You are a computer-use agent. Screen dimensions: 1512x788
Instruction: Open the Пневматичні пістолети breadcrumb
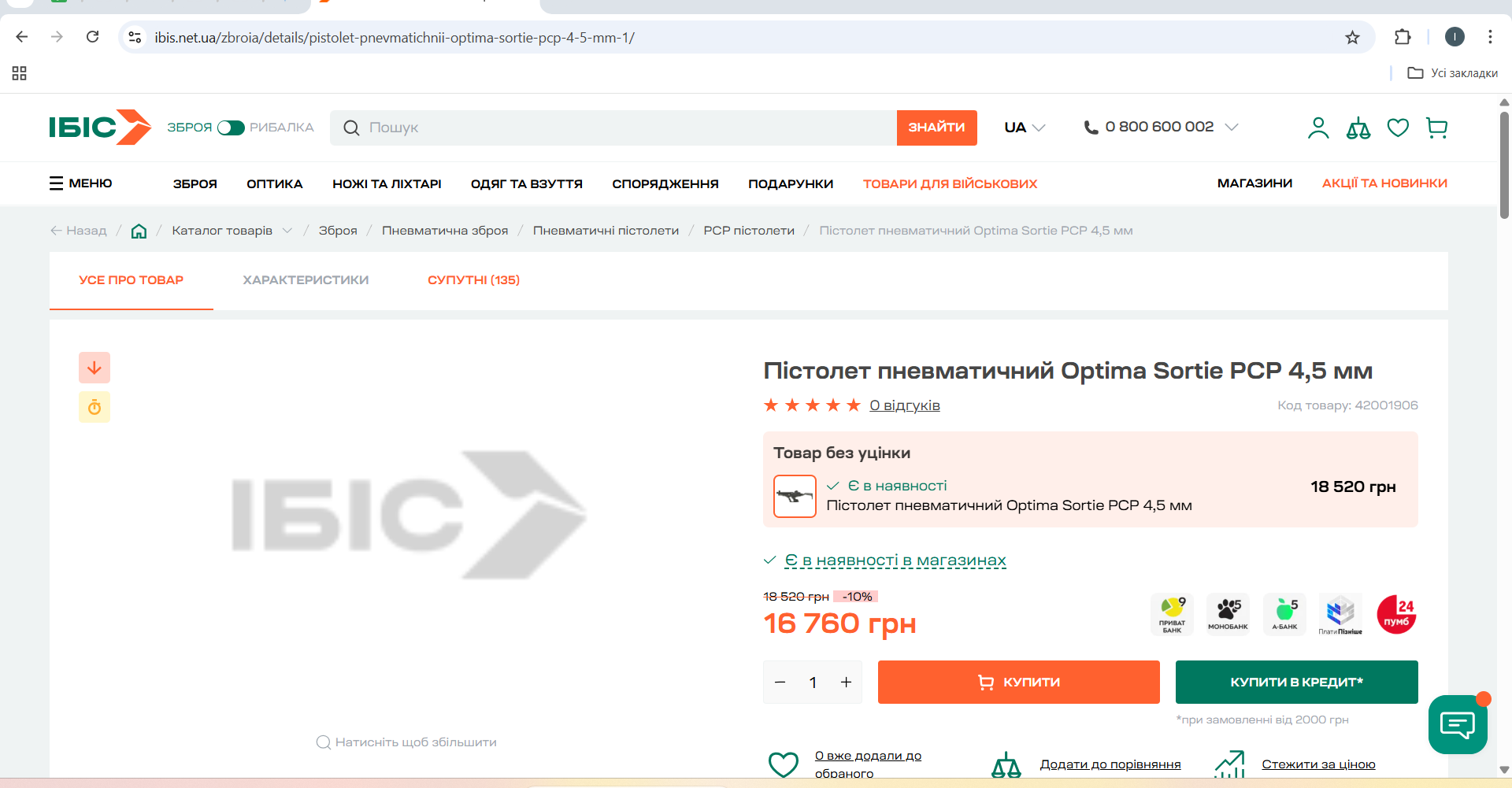[606, 231]
